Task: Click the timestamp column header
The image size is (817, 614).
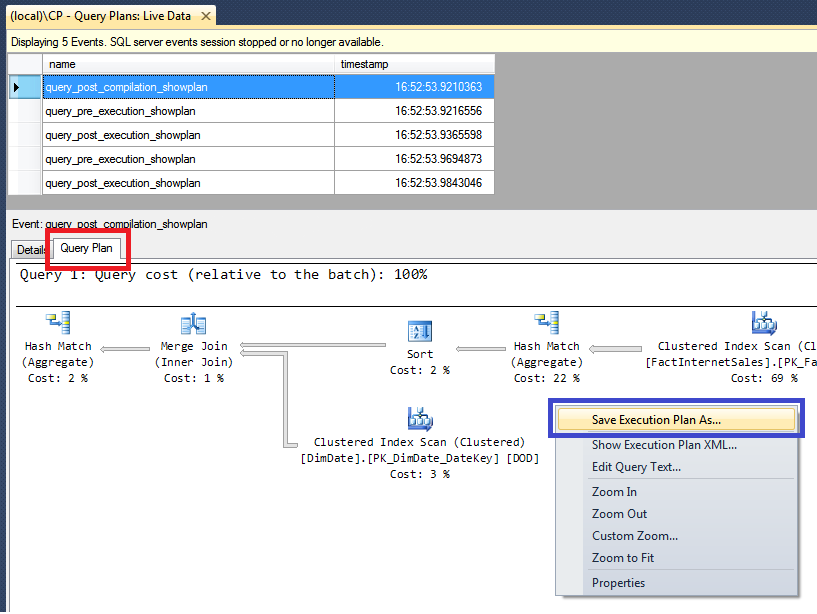Action: (x=414, y=64)
